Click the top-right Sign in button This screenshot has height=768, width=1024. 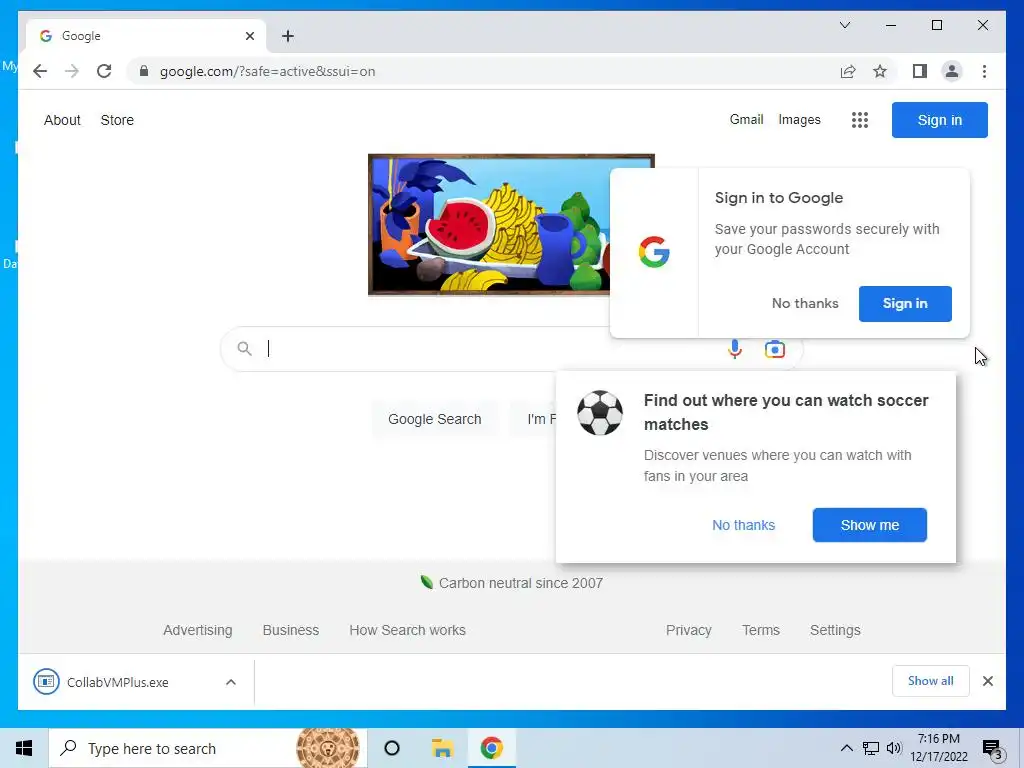tap(939, 120)
